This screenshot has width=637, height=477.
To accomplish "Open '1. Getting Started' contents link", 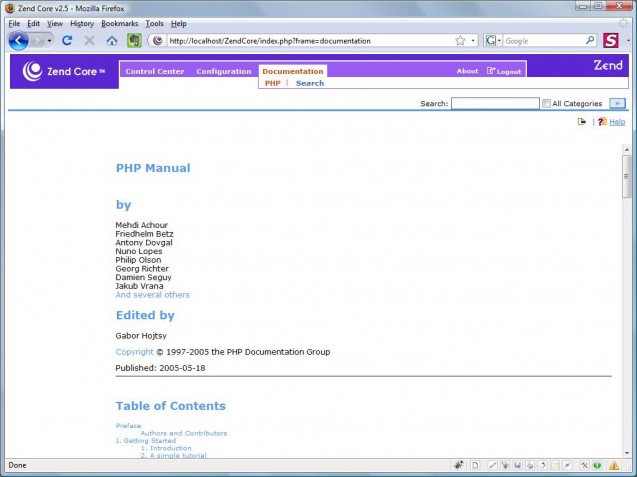I will pos(146,440).
